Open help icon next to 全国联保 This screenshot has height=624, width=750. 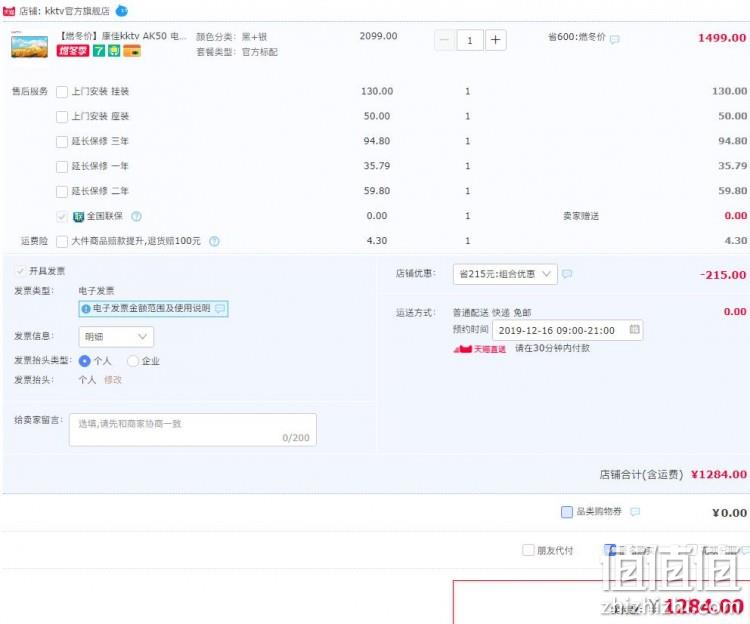coord(136,216)
